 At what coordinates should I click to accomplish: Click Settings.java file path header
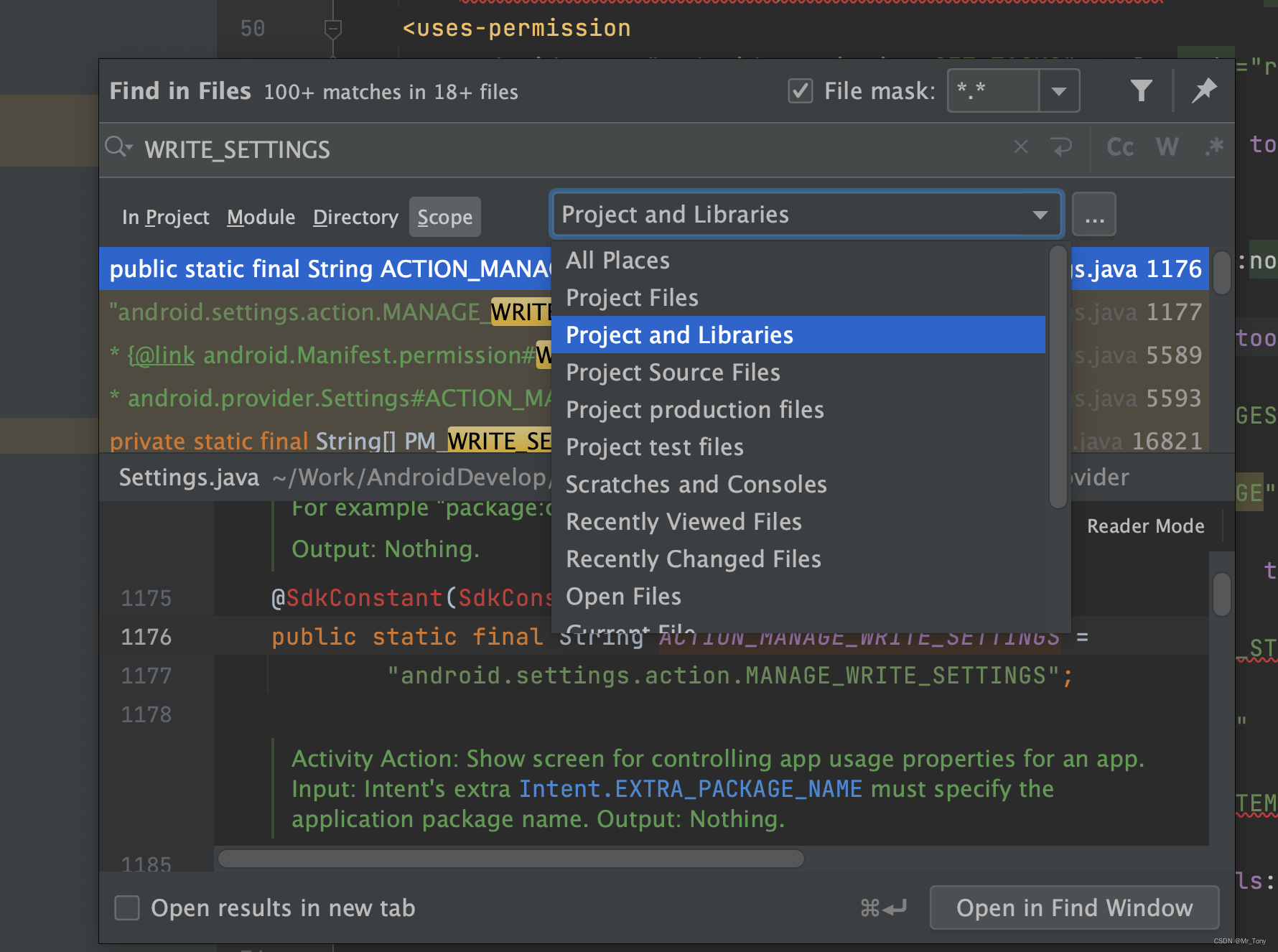[188, 477]
